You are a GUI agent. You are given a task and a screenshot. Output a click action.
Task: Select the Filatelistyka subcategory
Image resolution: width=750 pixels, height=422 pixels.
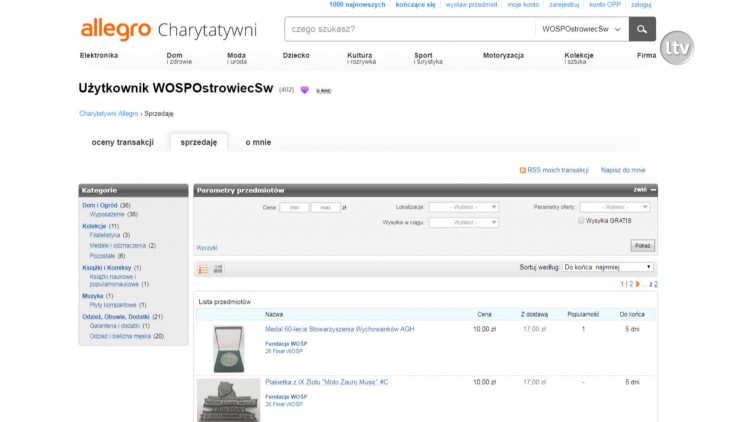[105, 235]
